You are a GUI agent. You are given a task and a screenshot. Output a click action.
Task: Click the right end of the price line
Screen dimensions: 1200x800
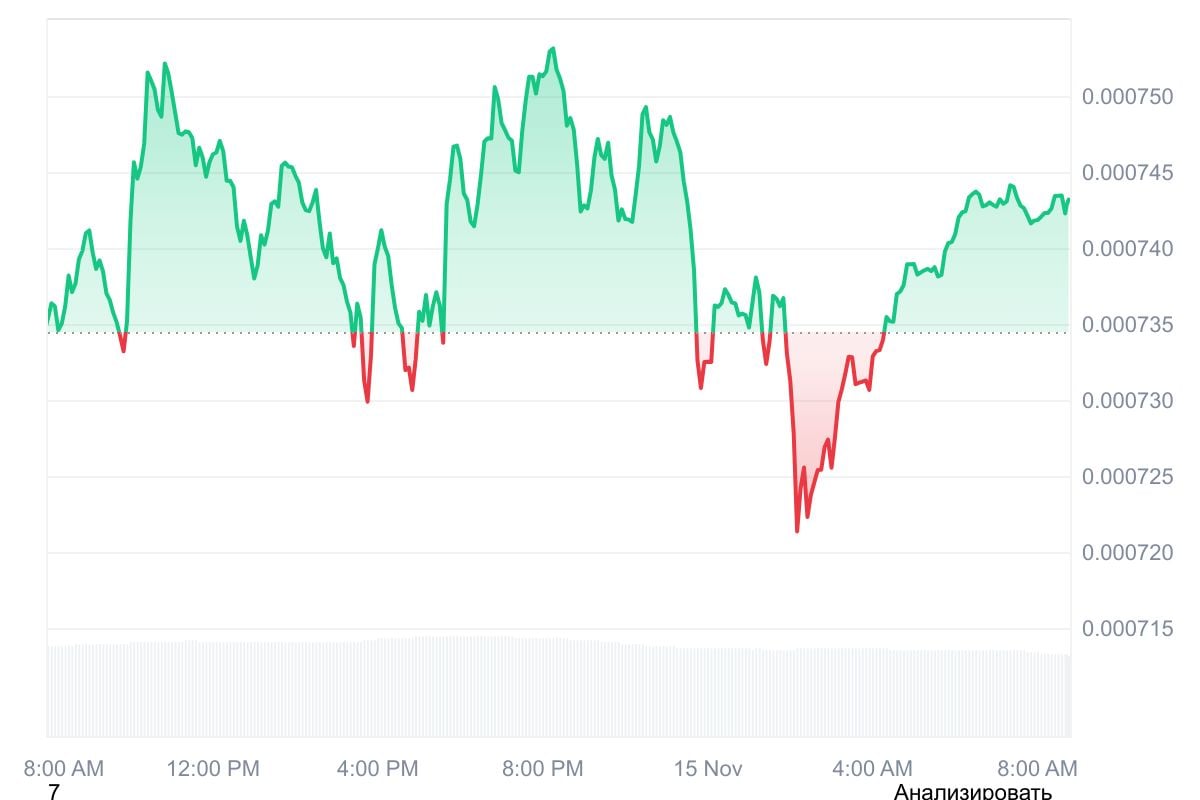[1068, 199]
